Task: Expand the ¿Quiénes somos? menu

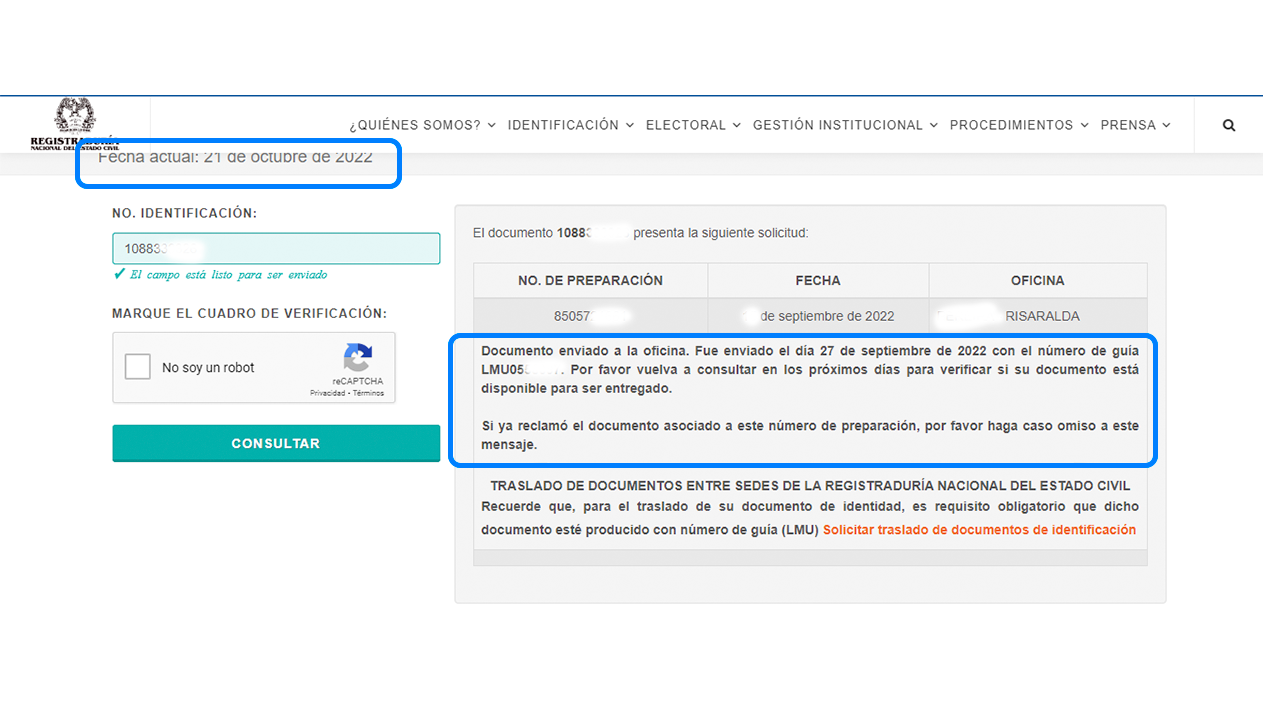Action: (422, 125)
